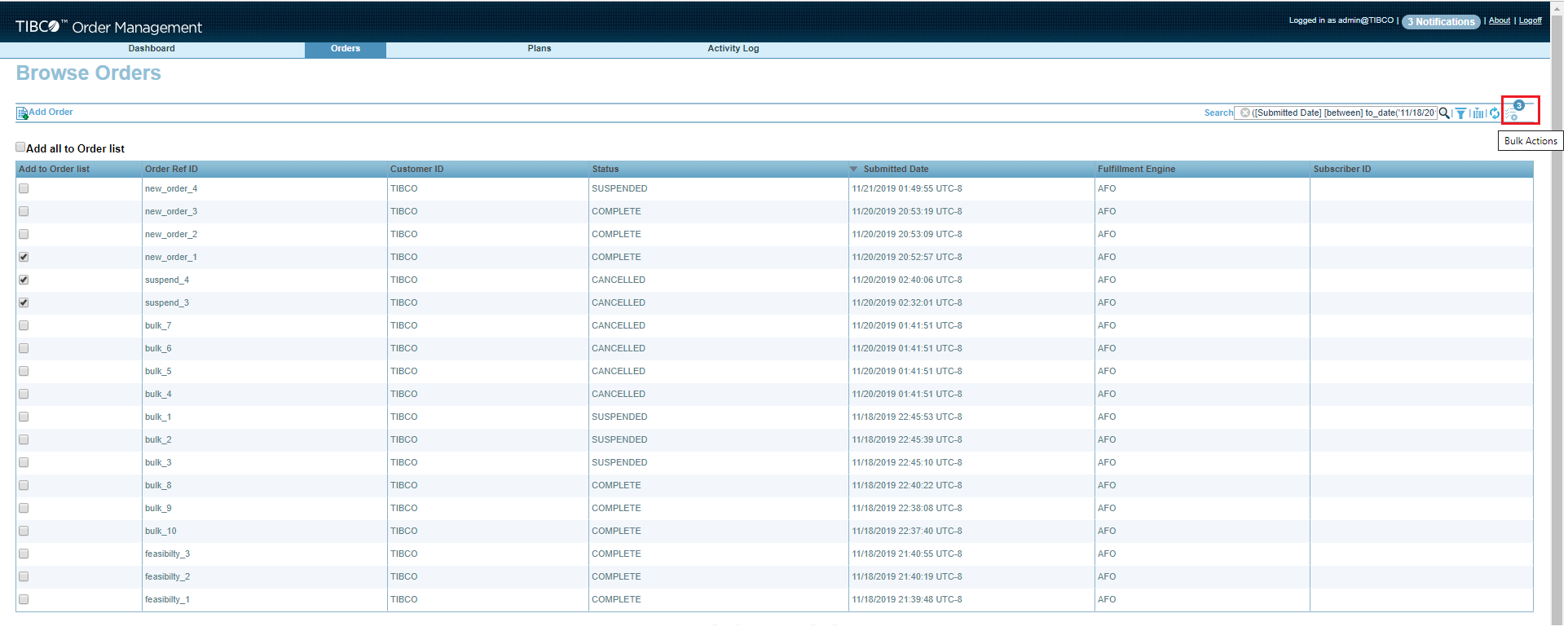Sort by Order Ref ID column header

click(171, 170)
